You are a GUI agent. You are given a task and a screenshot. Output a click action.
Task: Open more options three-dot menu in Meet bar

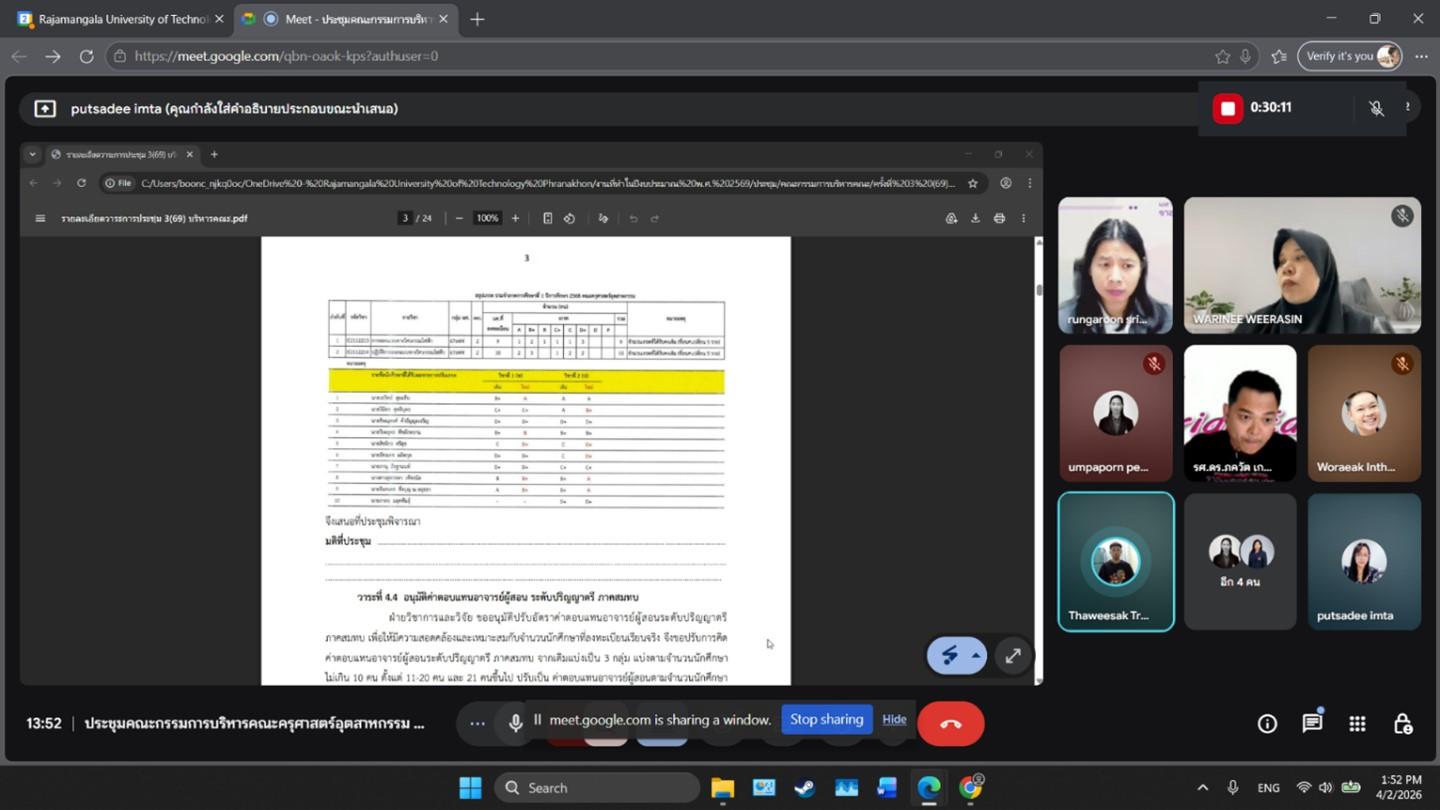click(x=477, y=723)
